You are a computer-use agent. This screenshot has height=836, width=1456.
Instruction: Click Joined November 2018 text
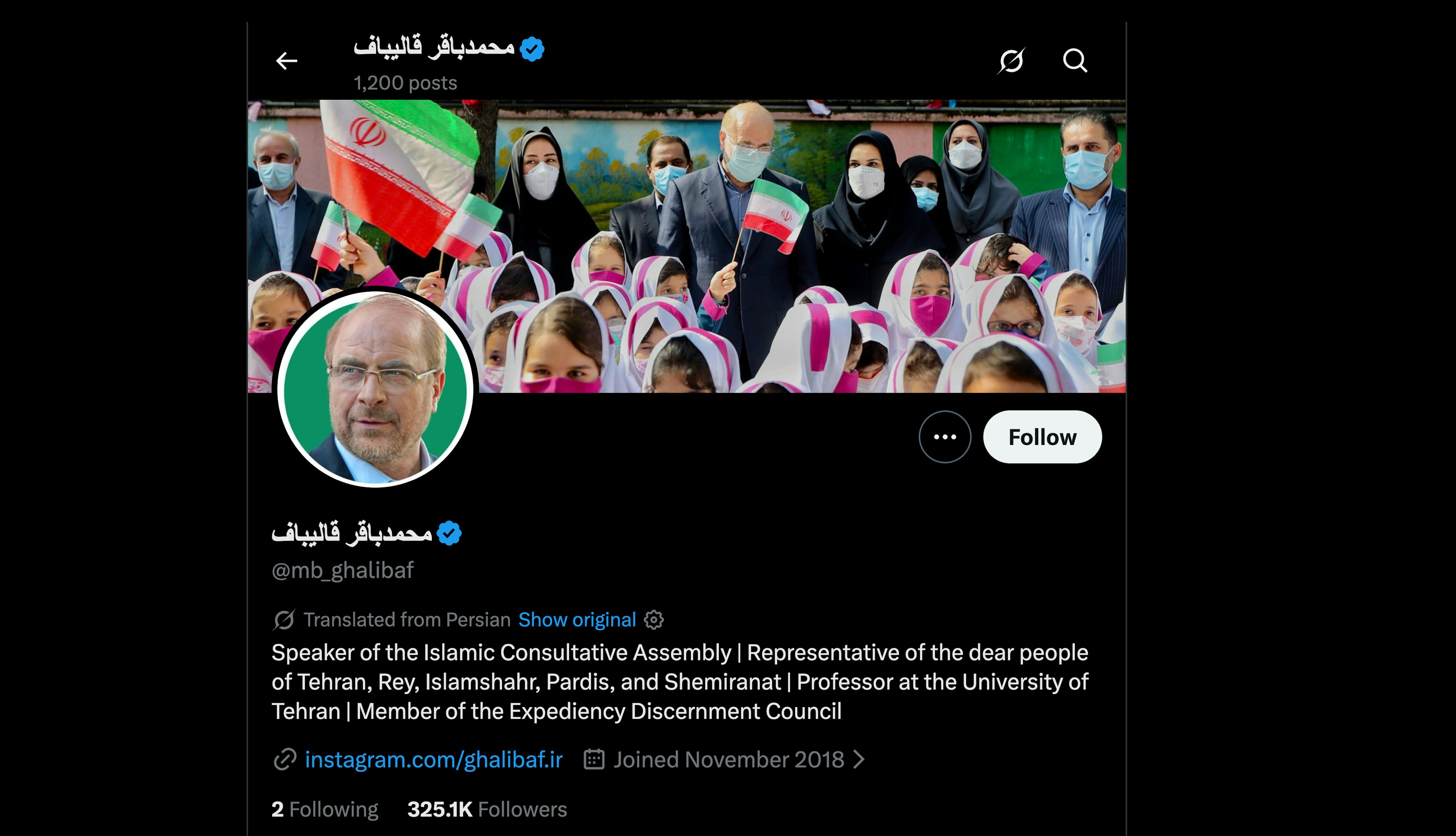pyautogui.click(x=728, y=759)
